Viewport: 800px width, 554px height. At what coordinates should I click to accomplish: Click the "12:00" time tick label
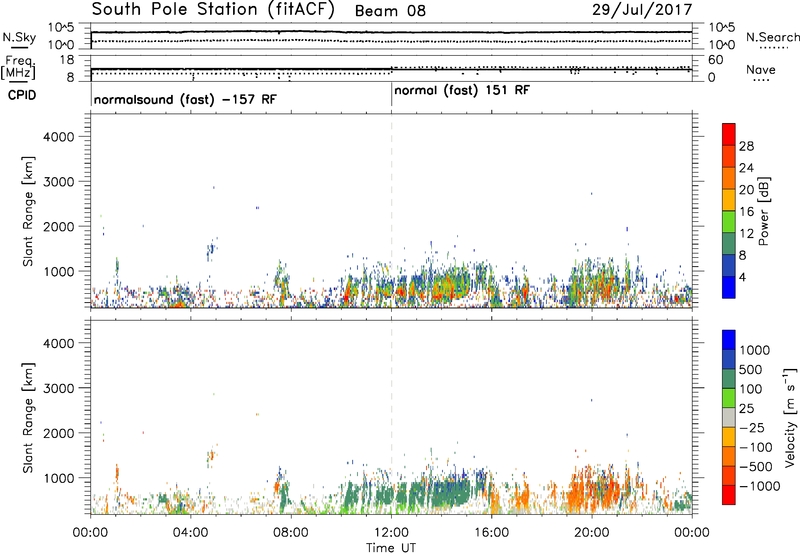tap(391, 533)
